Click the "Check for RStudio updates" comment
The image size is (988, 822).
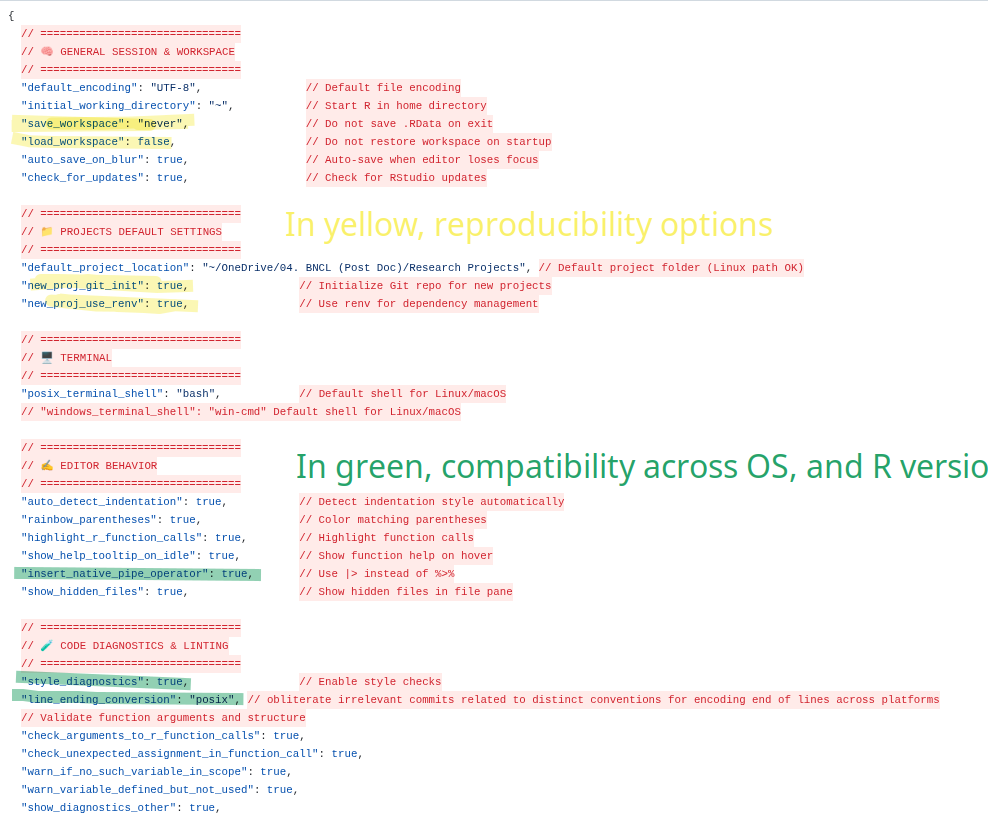click(x=396, y=178)
